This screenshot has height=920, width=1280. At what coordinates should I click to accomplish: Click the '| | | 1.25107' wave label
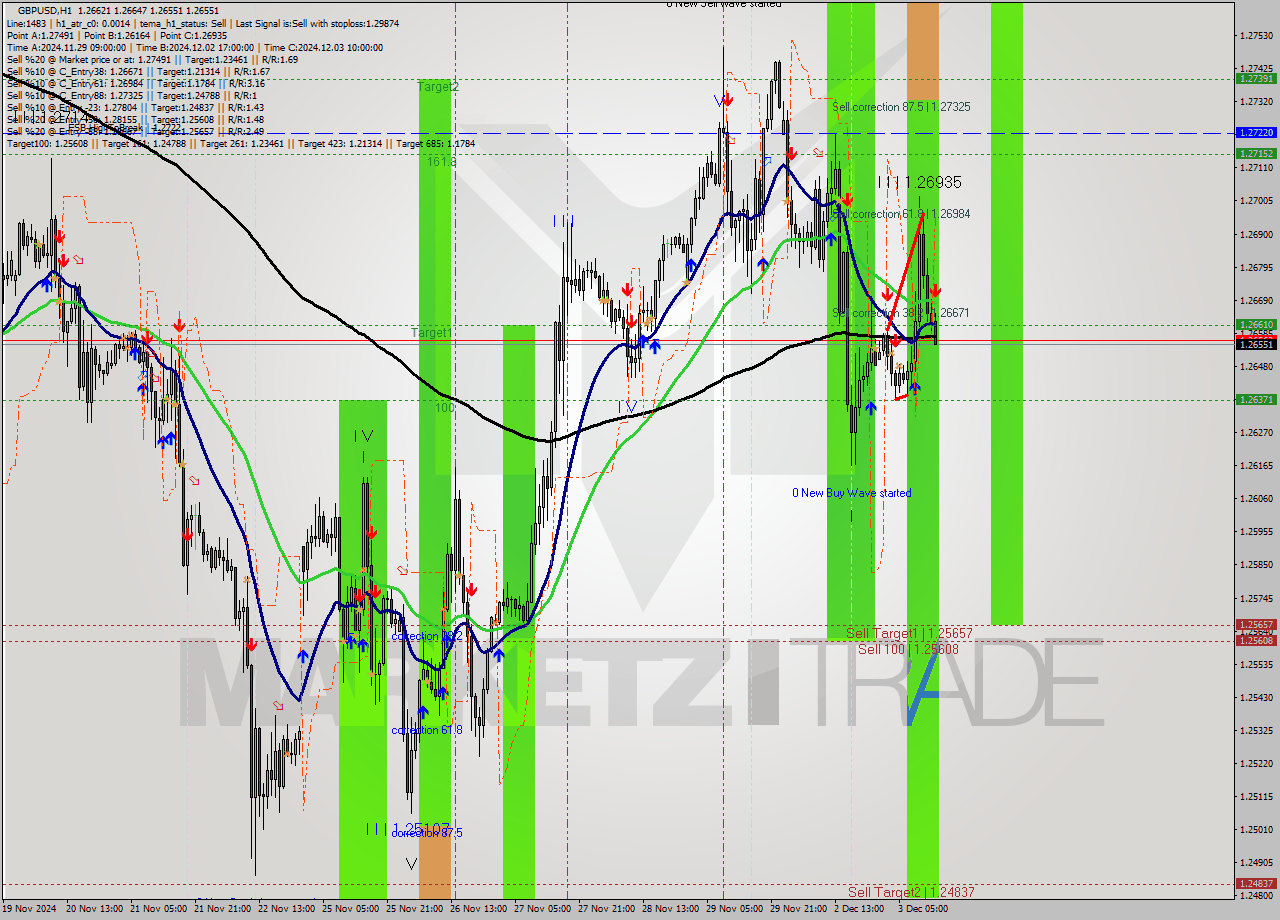pos(408,828)
